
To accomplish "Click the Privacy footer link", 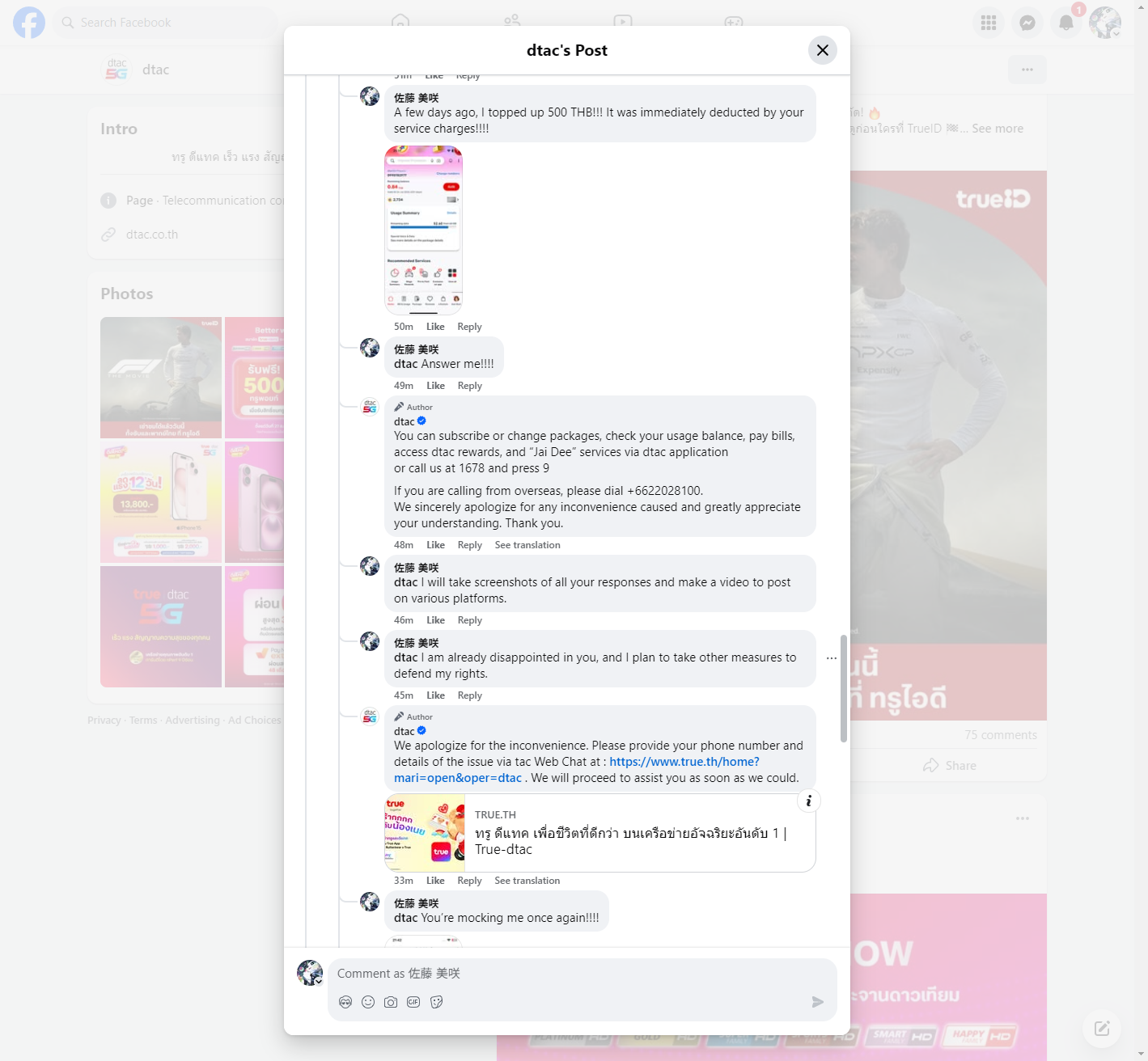I will (104, 721).
